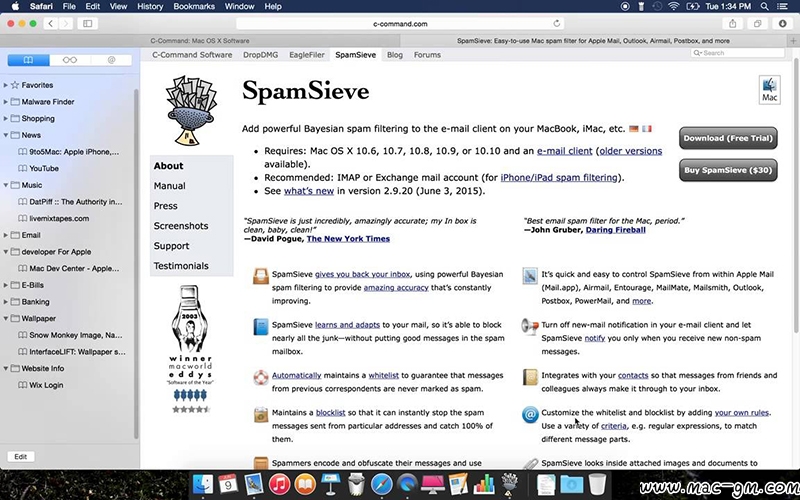
Task: Collapse the developer For Apple folder
Action: click(6, 252)
